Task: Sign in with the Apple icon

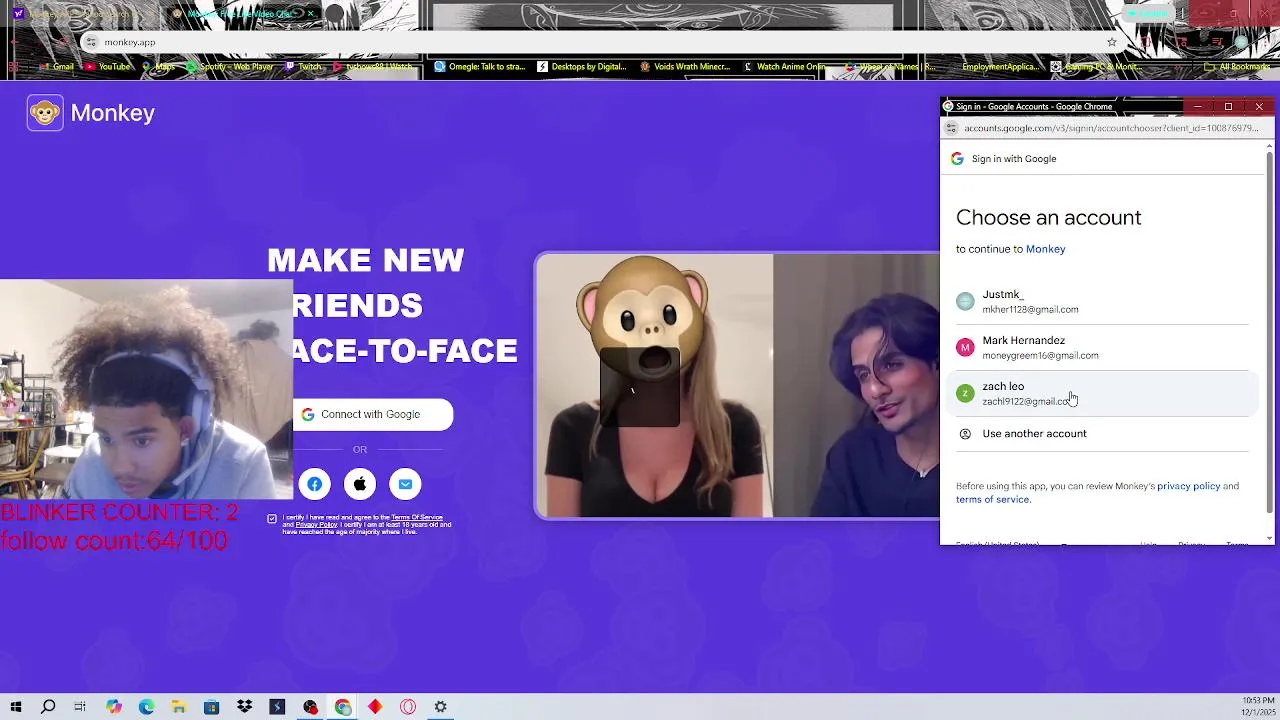Action: point(360,485)
